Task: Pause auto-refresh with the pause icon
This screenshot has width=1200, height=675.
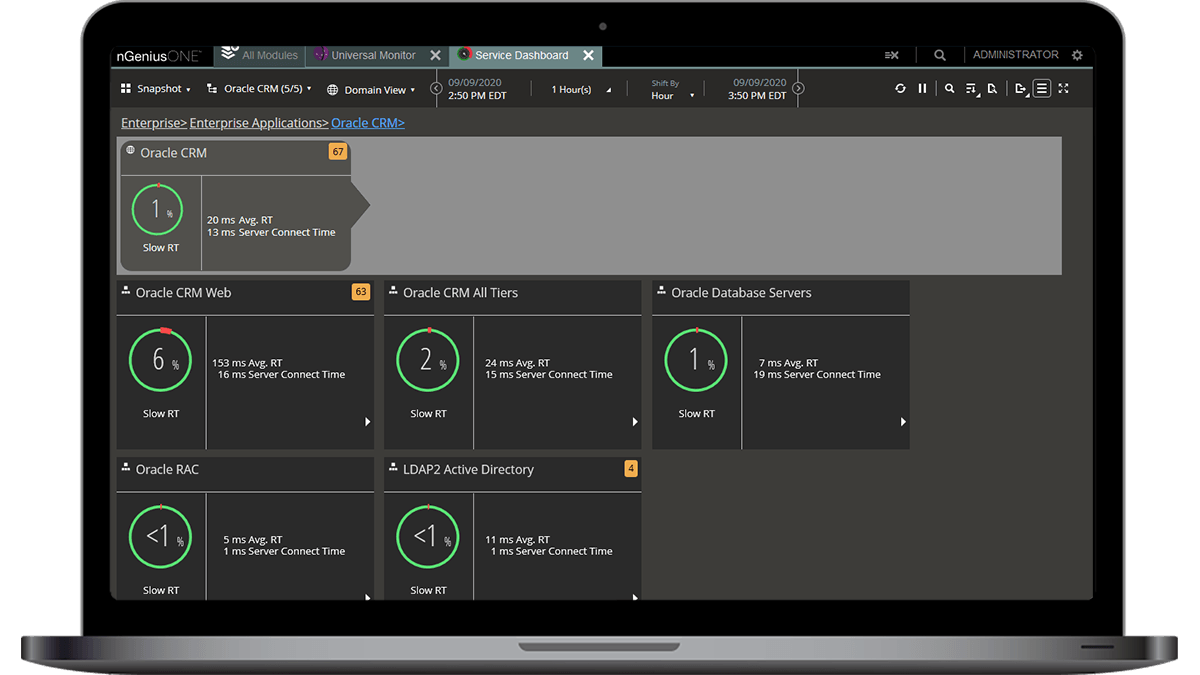Action: coord(922,89)
